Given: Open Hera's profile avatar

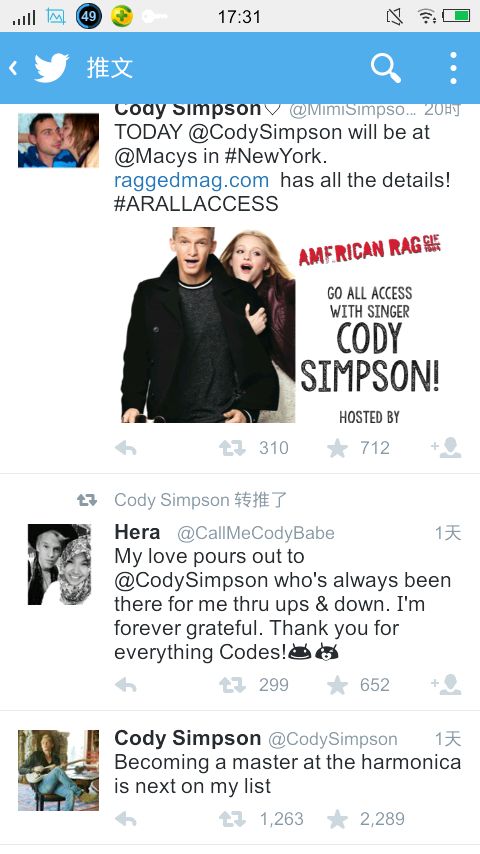Looking at the screenshot, I should point(59,564).
